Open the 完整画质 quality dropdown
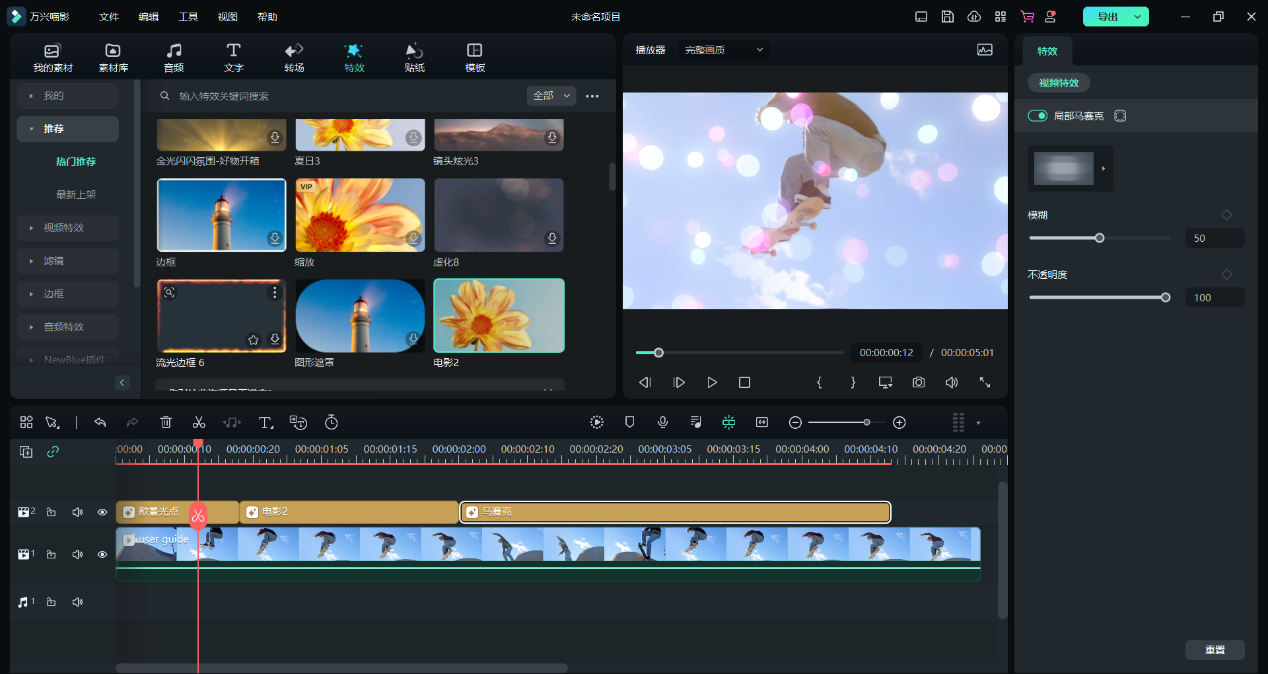Image resolution: width=1268 pixels, height=674 pixels. pyautogui.click(x=724, y=49)
